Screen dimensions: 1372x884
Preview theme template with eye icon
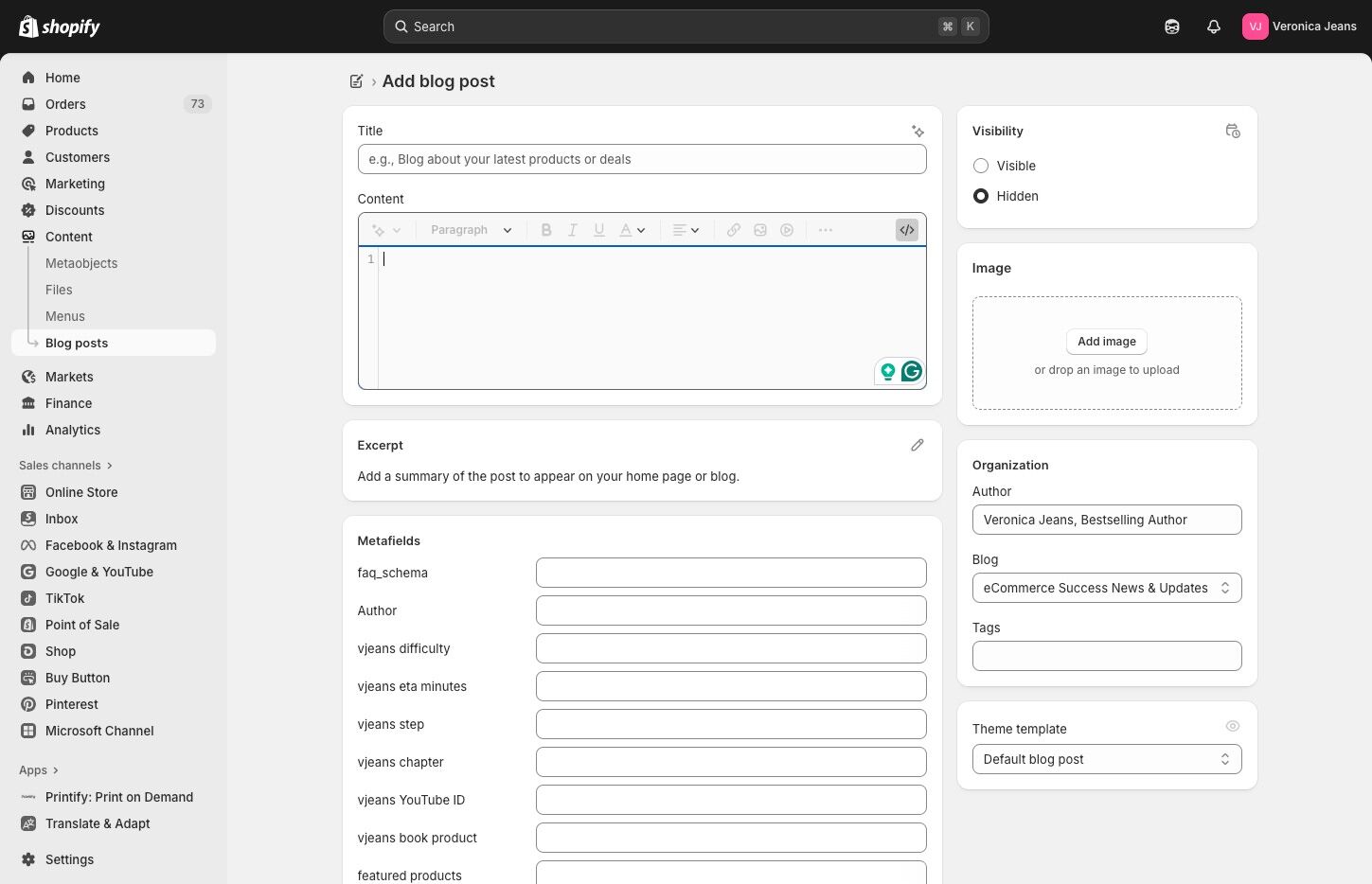pos(1232,726)
